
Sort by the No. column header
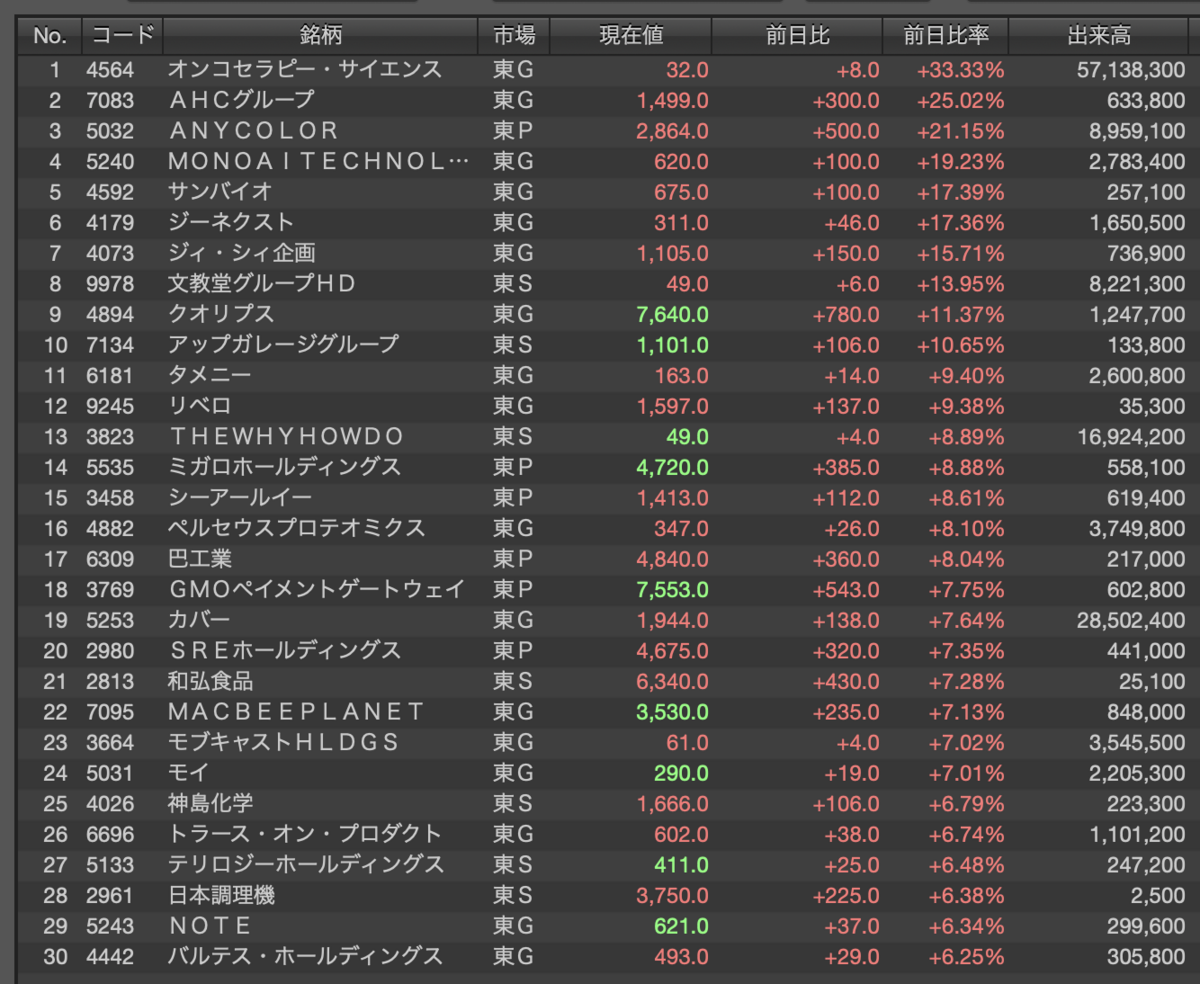point(49,36)
